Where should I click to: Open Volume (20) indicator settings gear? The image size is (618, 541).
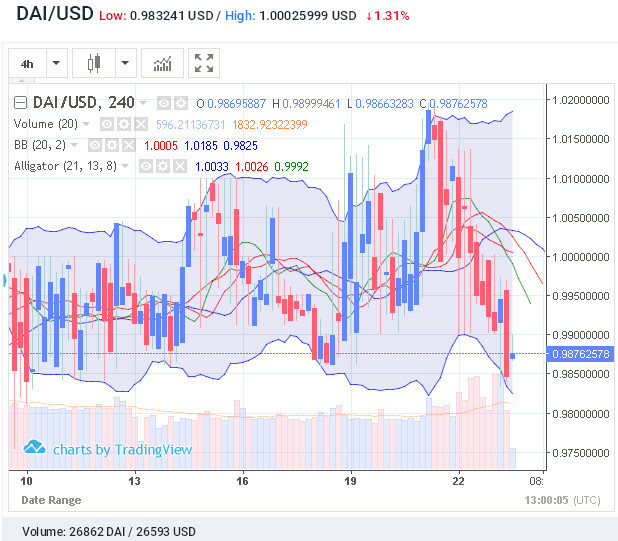point(124,125)
